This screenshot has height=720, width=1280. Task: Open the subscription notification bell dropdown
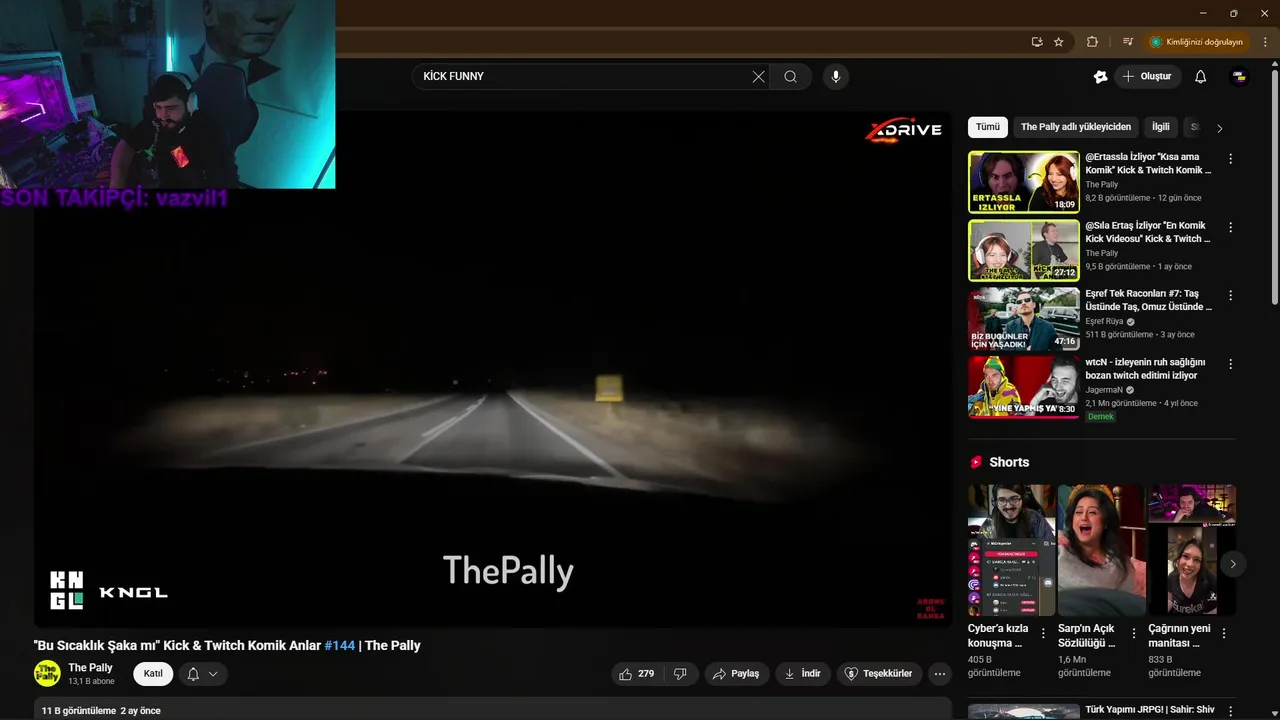pos(202,674)
